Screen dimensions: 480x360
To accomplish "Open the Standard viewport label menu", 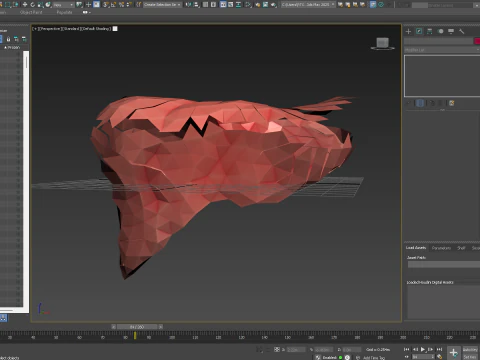I will [70, 29].
